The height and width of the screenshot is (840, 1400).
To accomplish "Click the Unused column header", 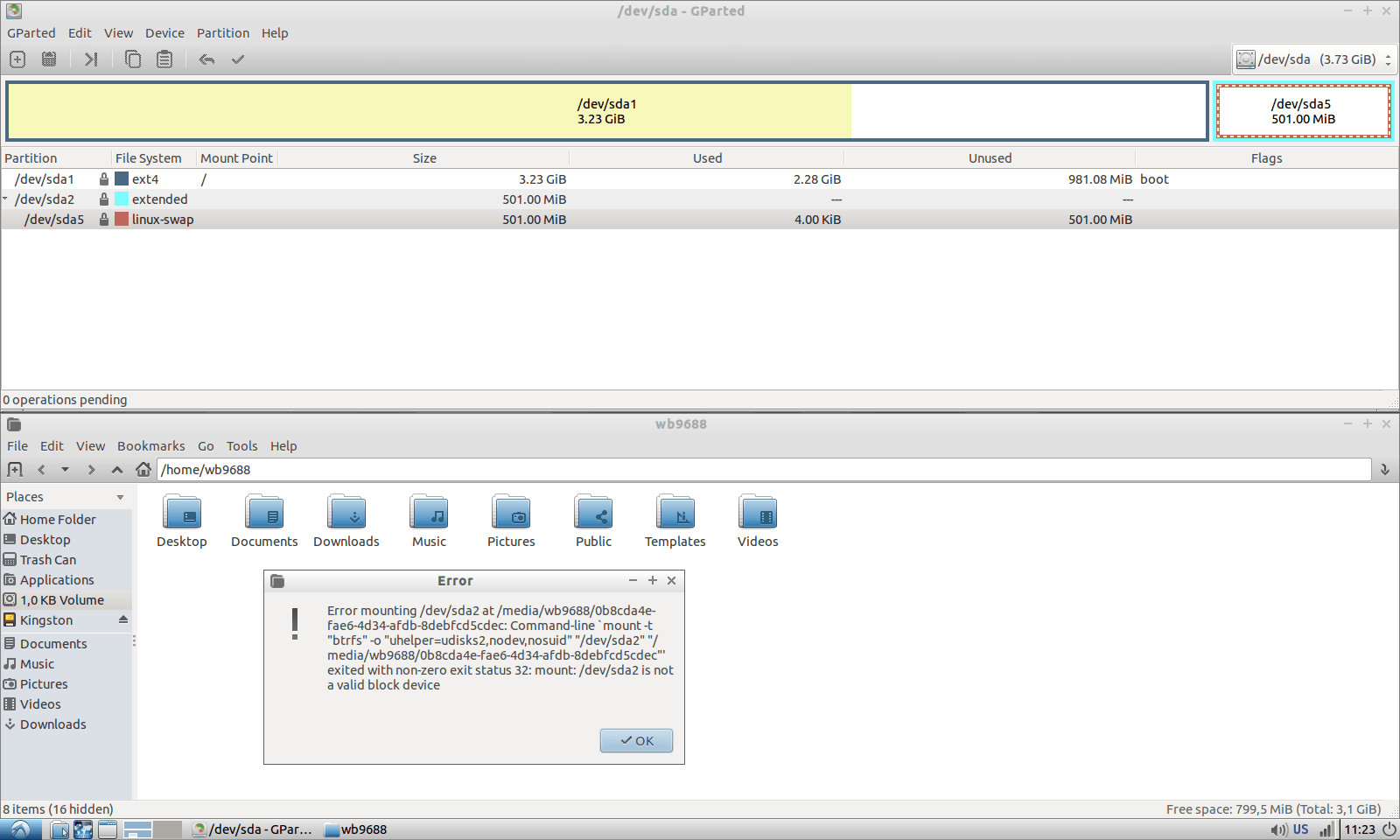I will (990, 158).
